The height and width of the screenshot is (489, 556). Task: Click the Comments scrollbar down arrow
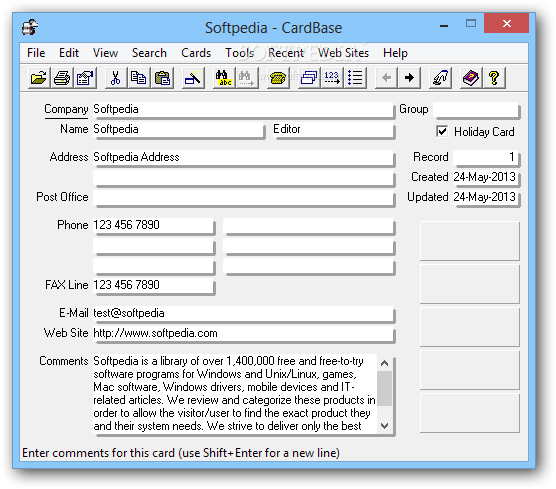384,426
